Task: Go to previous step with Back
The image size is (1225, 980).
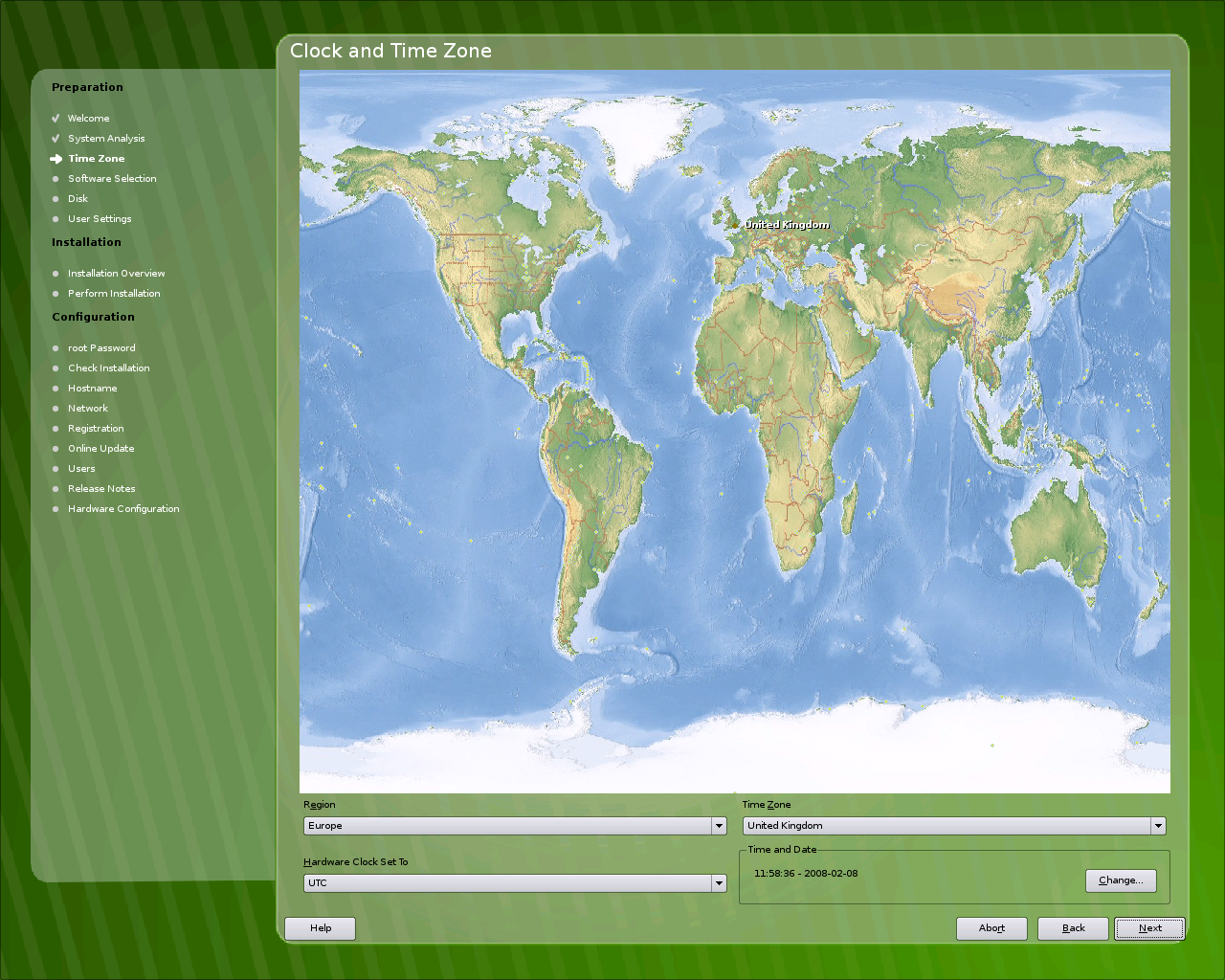Action: tap(1073, 928)
